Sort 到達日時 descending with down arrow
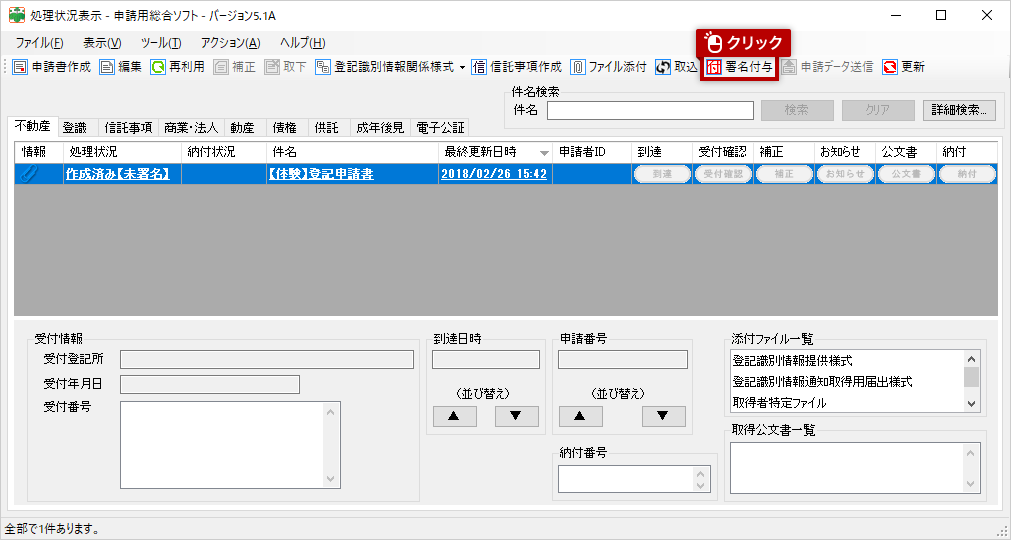Image resolution: width=1011 pixels, height=540 pixels. 516,416
